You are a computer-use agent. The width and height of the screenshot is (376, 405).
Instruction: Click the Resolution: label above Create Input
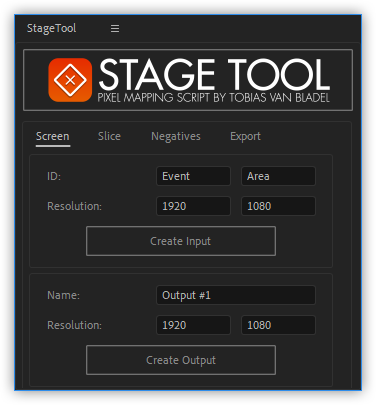click(x=75, y=206)
